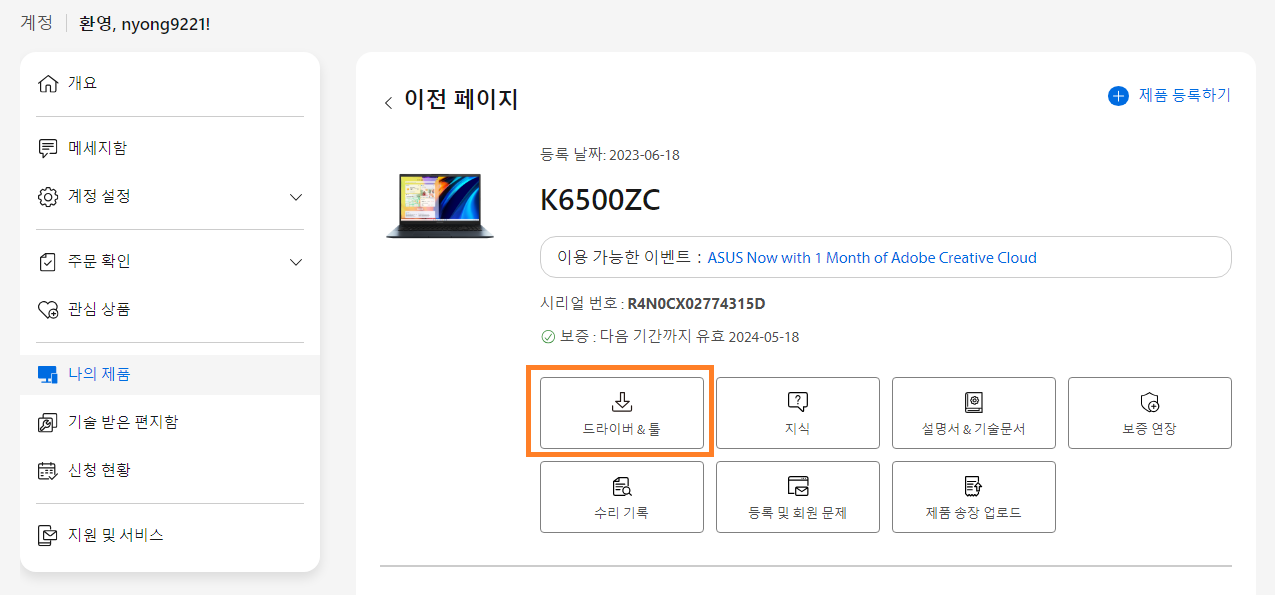Click the message icon beside 메세지함
This screenshot has height=595, width=1275.
[x=47, y=149]
